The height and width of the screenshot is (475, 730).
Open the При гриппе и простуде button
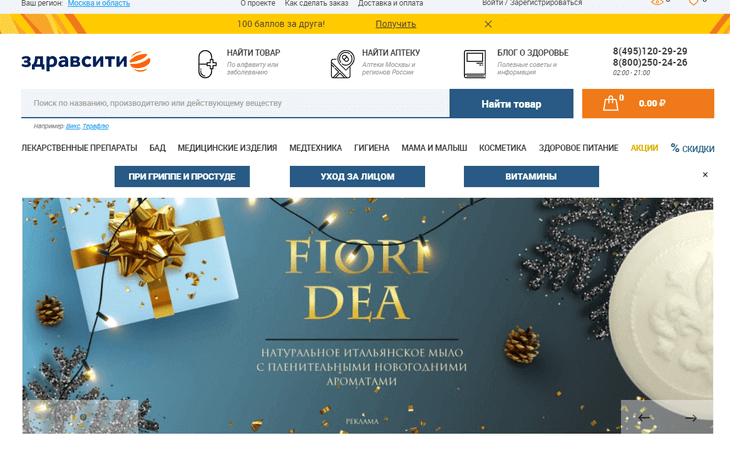(182, 176)
